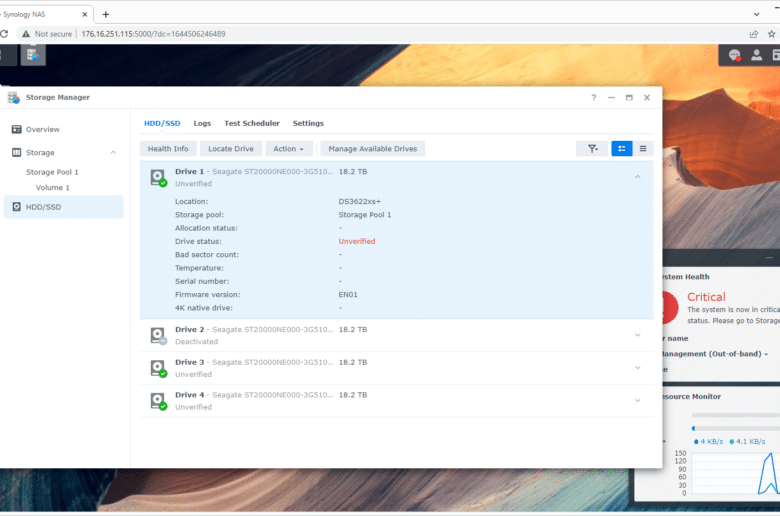Open the browser tab search chevron

coord(756,14)
